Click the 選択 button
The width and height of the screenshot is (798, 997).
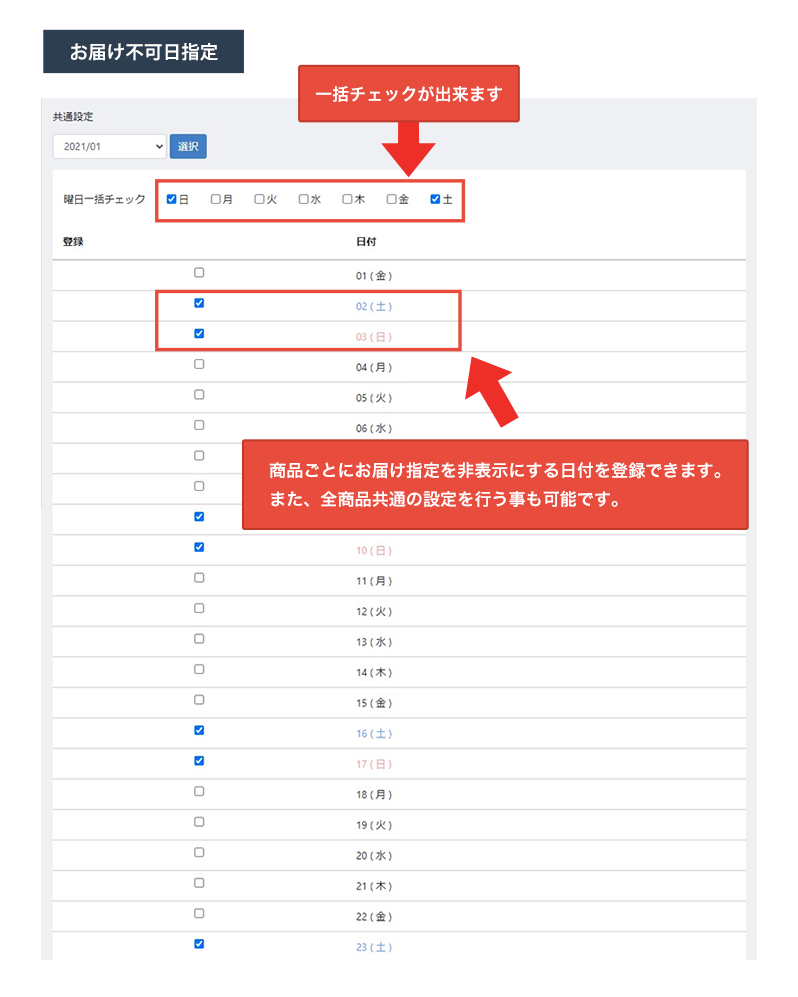point(188,146)
